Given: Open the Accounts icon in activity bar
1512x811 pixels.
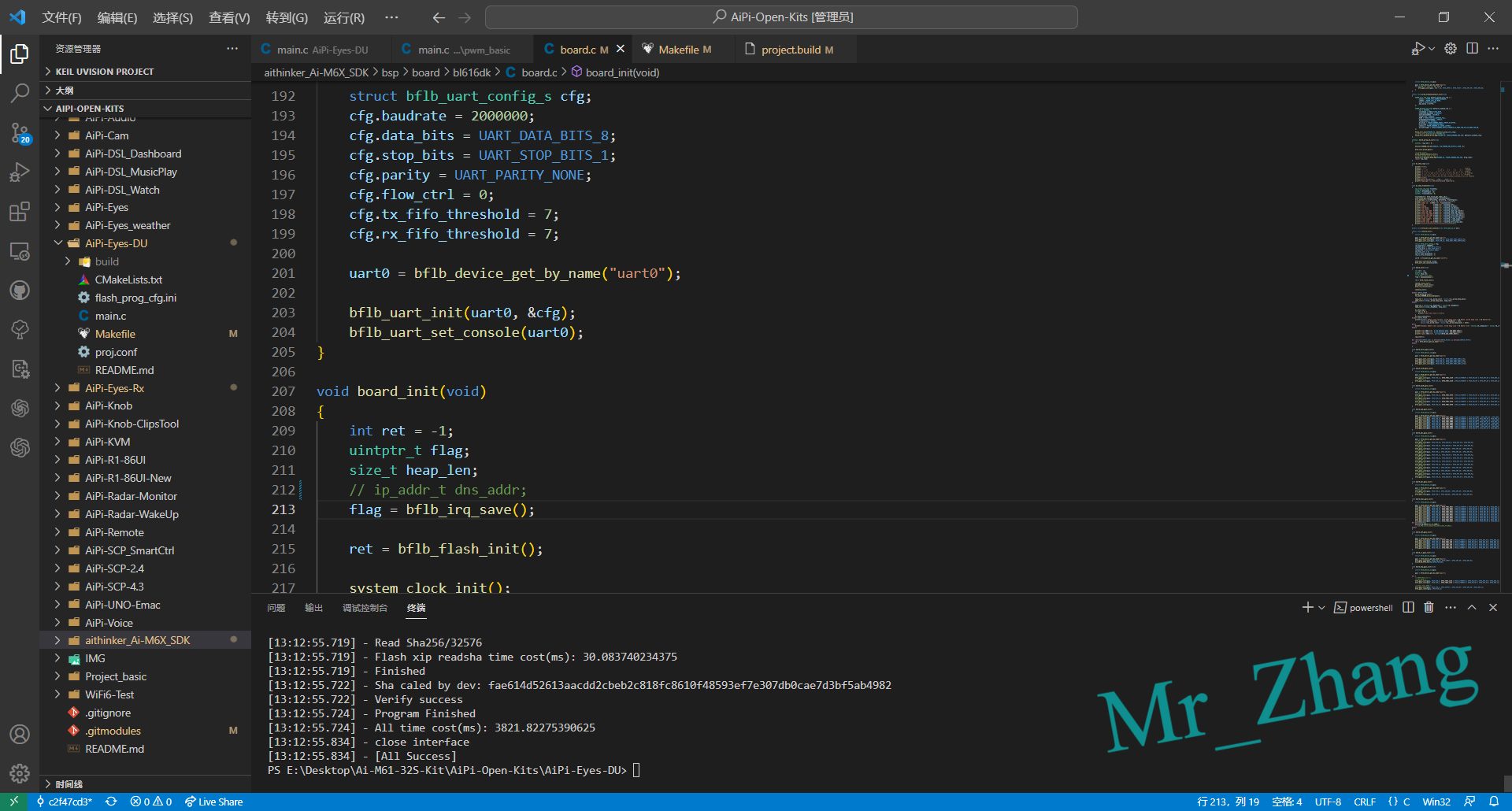Looking at the screenshot, I should 20,734.
